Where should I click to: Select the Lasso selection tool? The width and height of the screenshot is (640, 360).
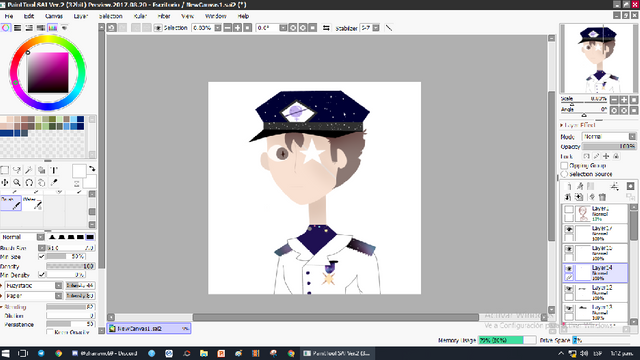coord(17,170)
